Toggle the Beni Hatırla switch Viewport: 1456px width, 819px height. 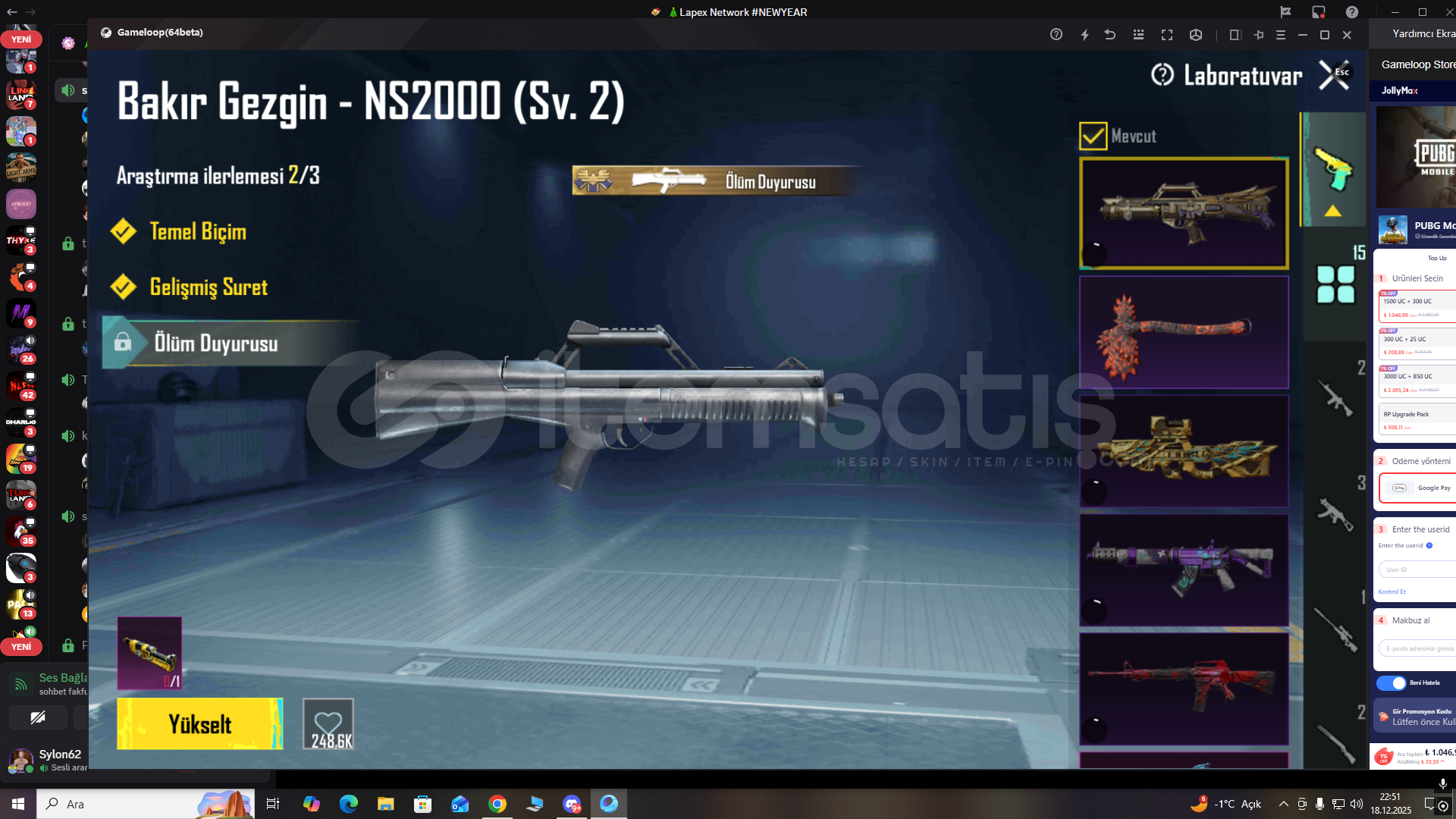pyautogui.click(x=1392, y=682)
